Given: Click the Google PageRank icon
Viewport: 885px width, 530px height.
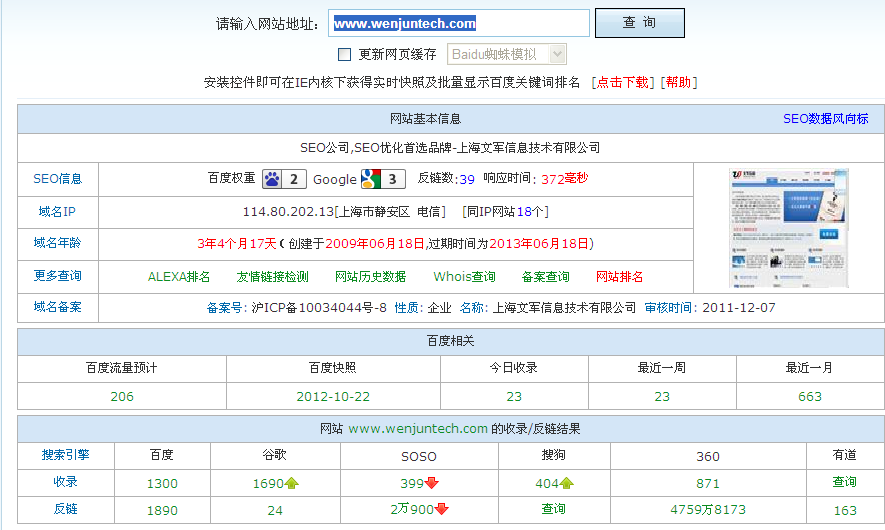Looking at the screenshot, I should [371, 179].
